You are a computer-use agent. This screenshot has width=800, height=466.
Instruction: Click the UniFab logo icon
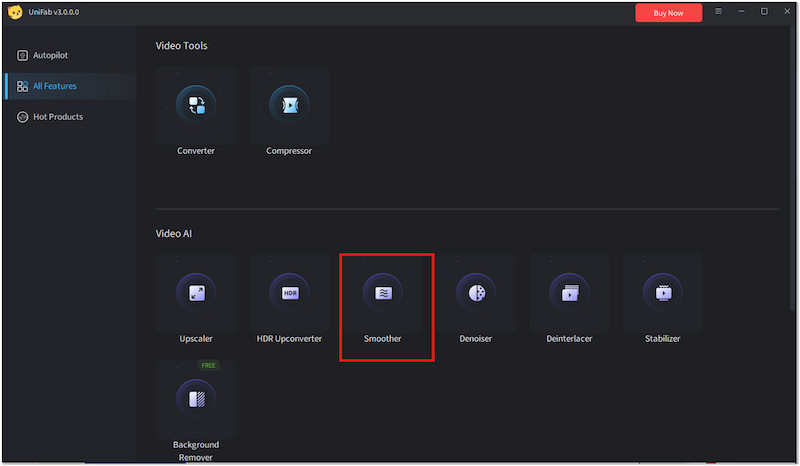click(x=15, y=12)
